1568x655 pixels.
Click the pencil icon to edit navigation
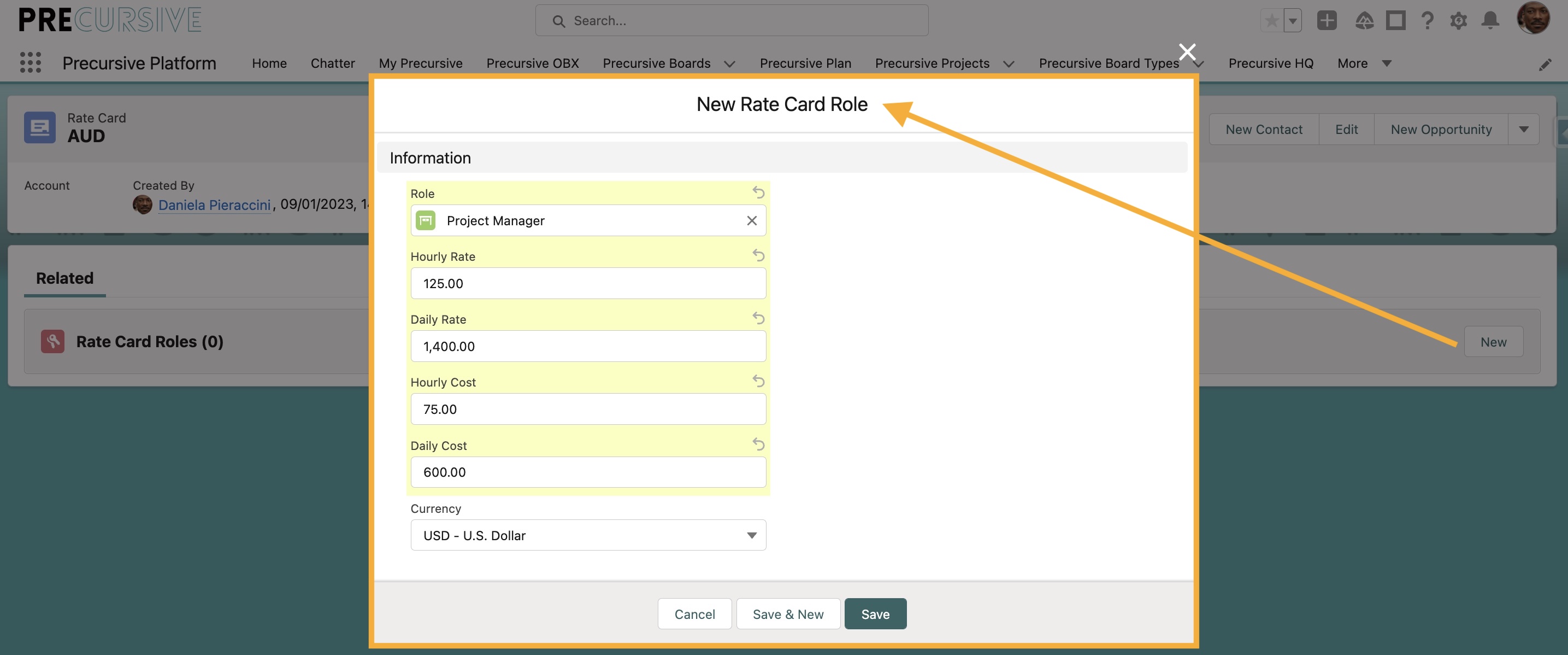point(1545,64)
